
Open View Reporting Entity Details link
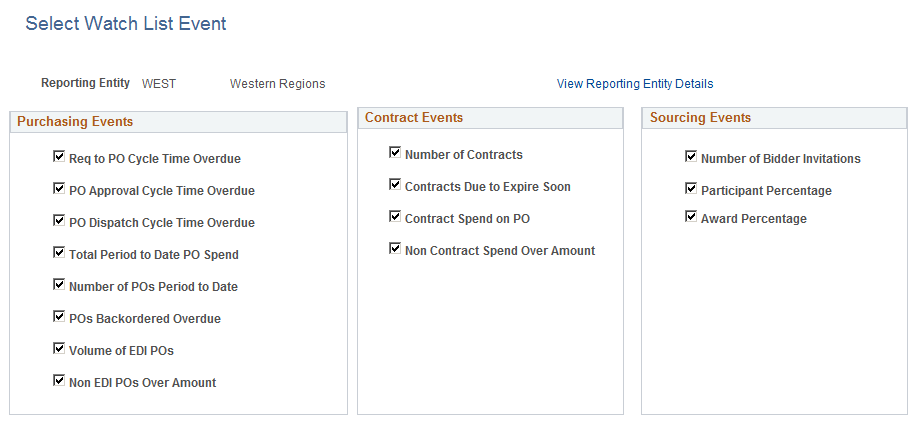pos(635,84)
